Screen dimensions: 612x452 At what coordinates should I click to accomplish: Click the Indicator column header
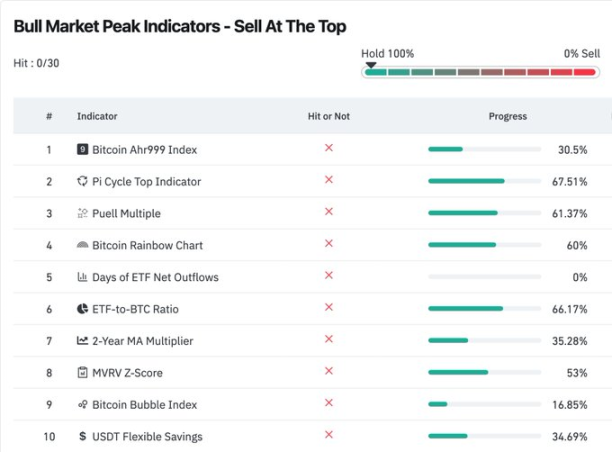click(x=97, y=116)
